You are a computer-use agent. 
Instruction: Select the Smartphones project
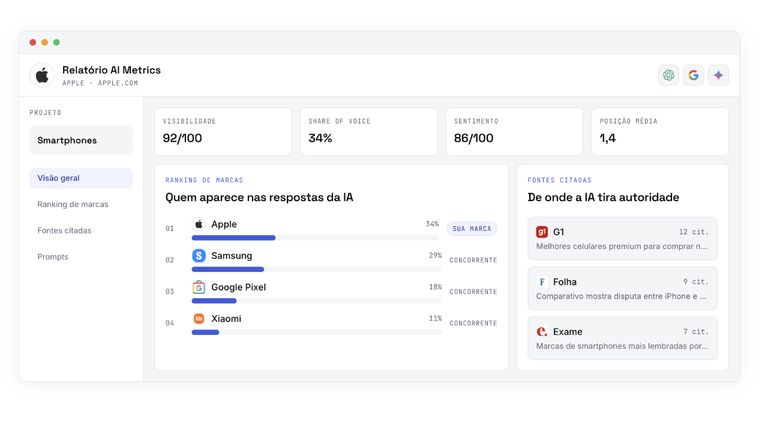click(x=81, y=140)
